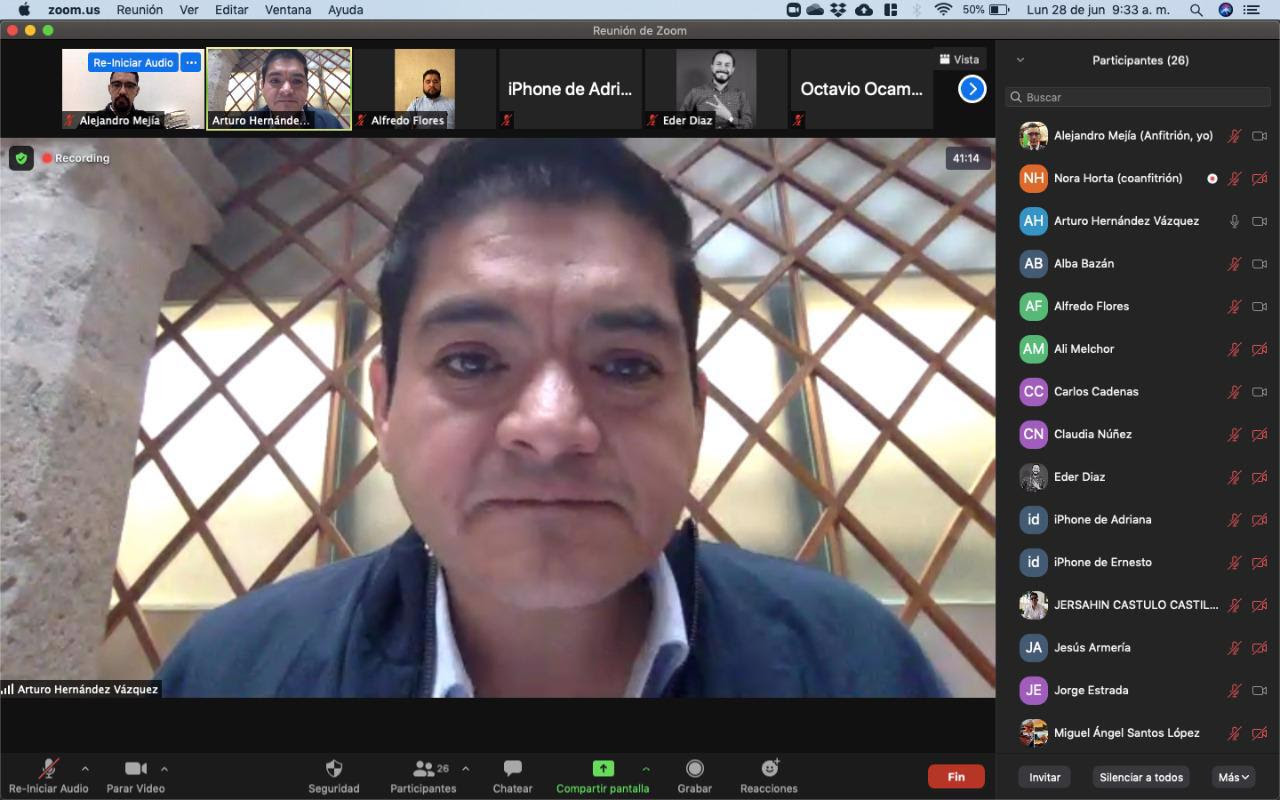
Task: Unmute microphone with Re-Iniciar Audio toggle
Action: [x=48, y=769]
